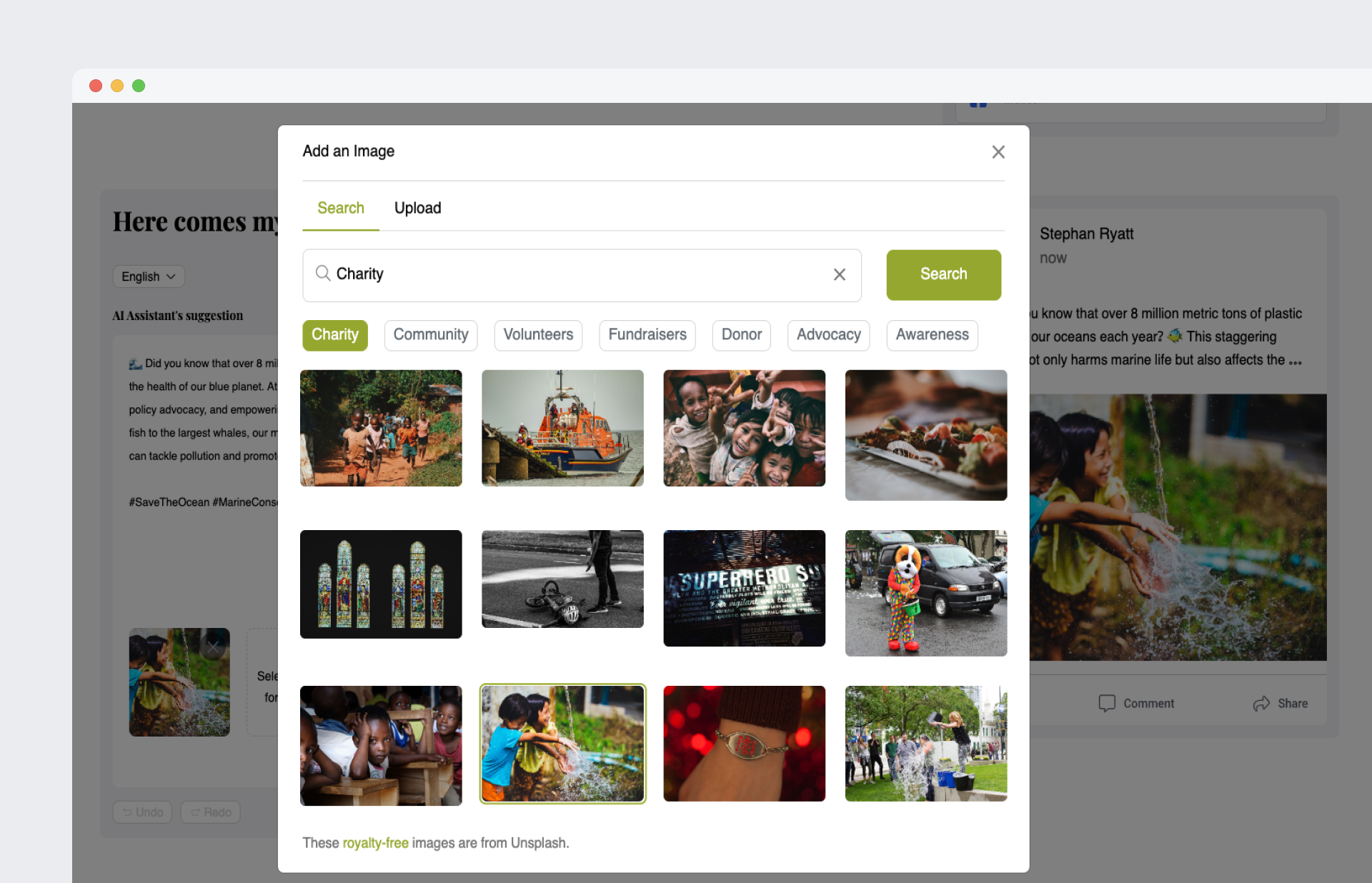Viewport: 1372px width, 883px height.
Task: Choose the stained glass windows image
Action: click(x=381, y=584)
